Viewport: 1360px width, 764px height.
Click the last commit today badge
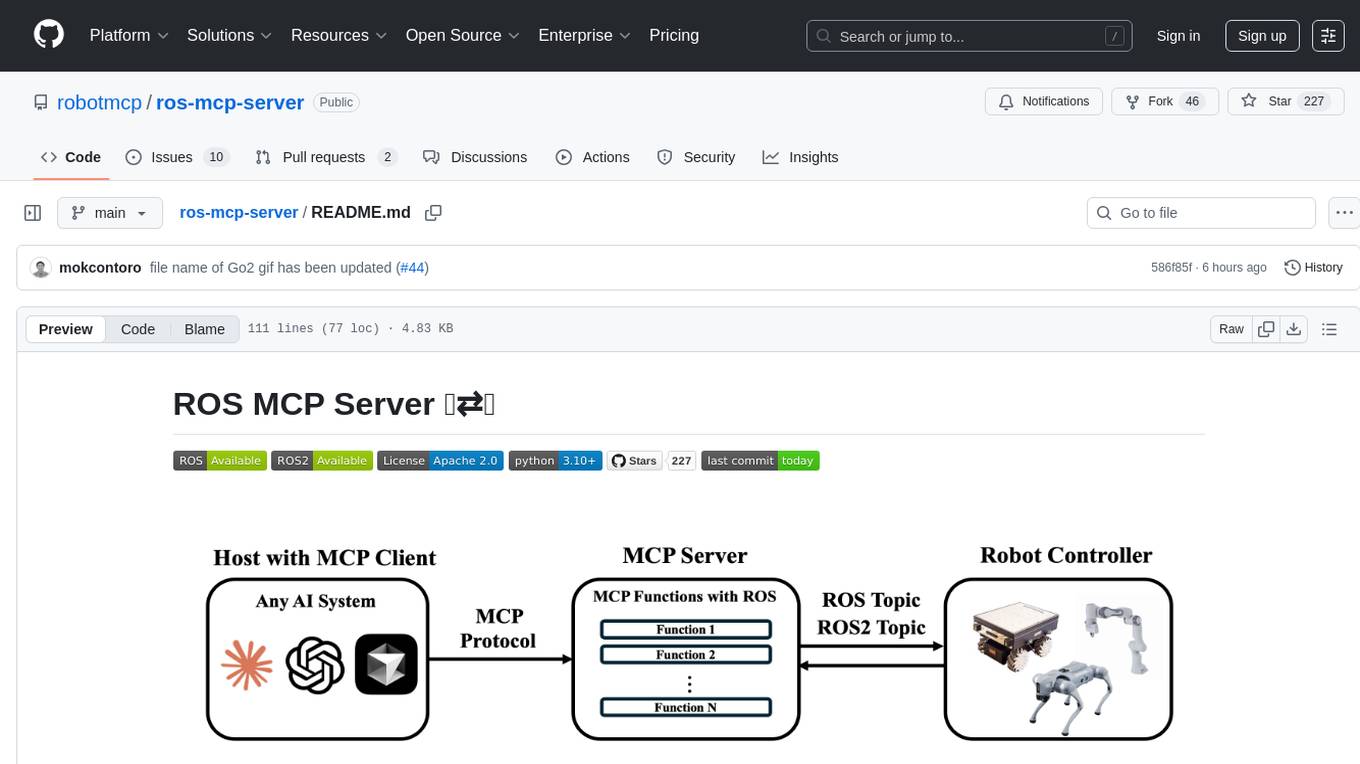click(760, 461)
